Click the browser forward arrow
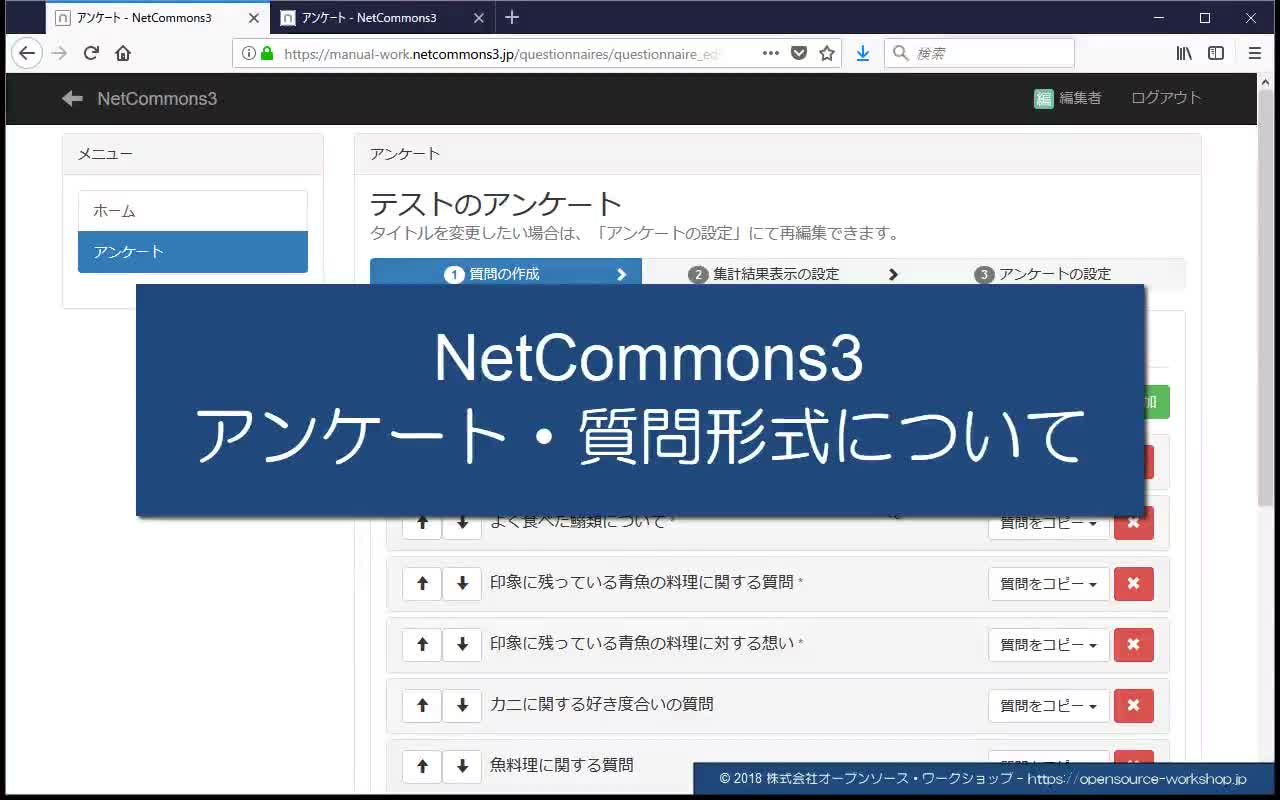 (x=59, y=54)
